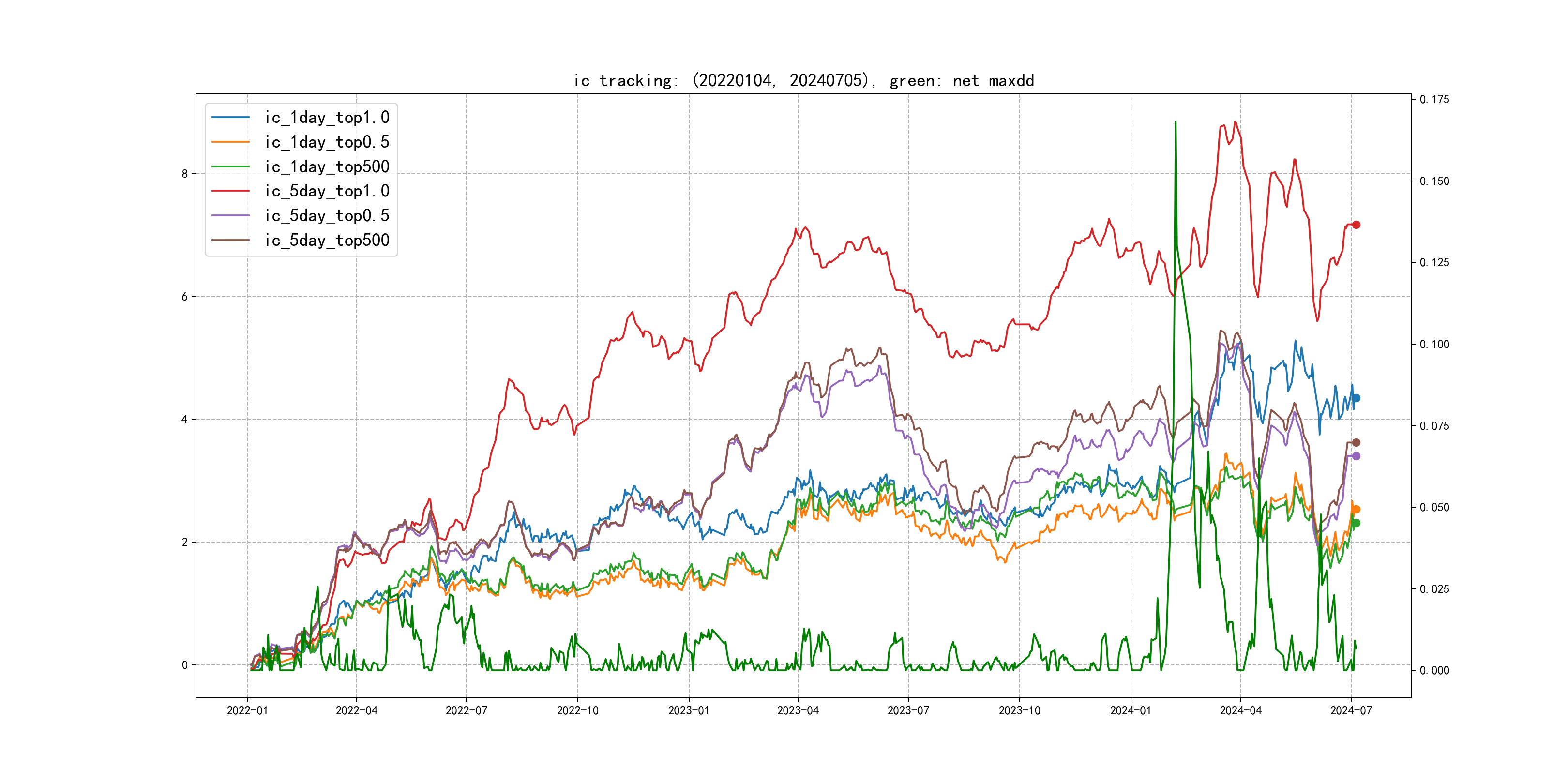Click the 2023-01 x-axis tick label
Viewport: 1568px width, 784px height.
point(689,710)
